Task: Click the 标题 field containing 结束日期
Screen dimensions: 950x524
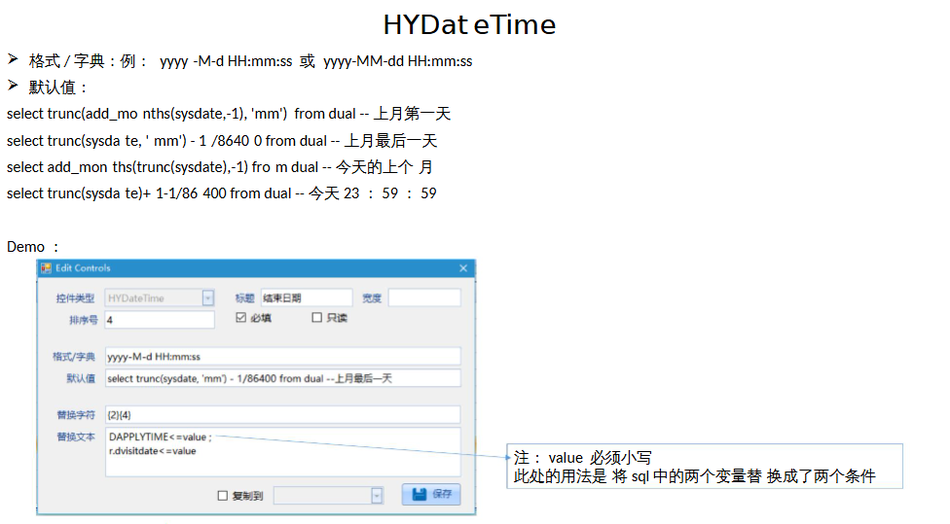Action: 305,298
